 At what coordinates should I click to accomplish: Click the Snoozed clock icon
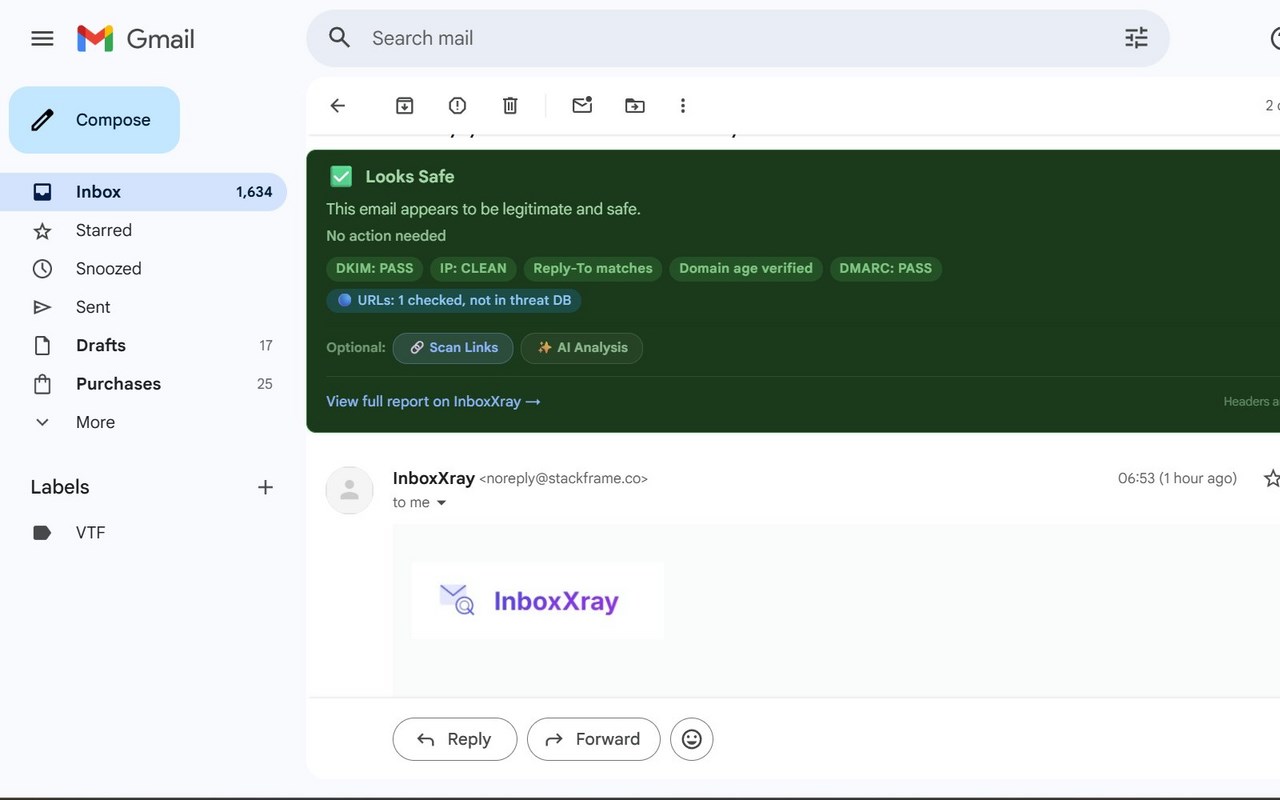tap(42, 269)
